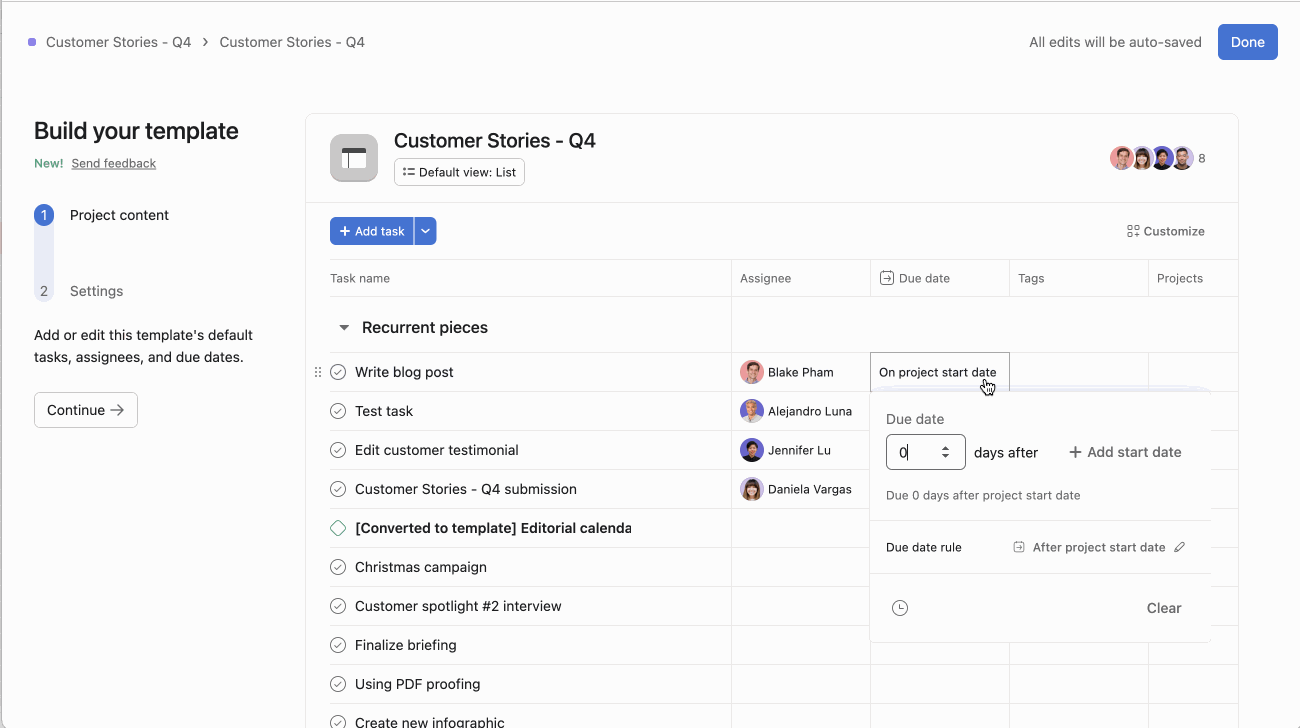This screenshot has height=728, width=1300.
Task: Click the milestone diamond icon for Editorial calendar
Action: 338,528
